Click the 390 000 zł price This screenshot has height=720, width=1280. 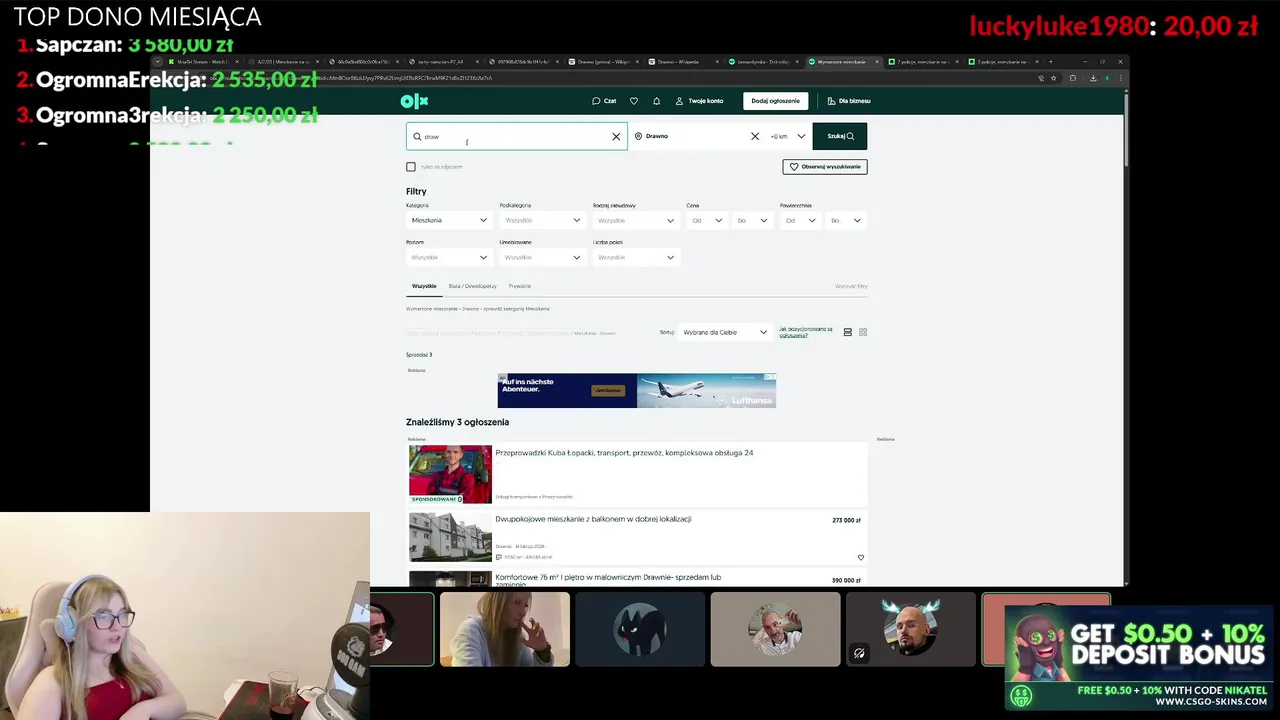pos(846,580)
